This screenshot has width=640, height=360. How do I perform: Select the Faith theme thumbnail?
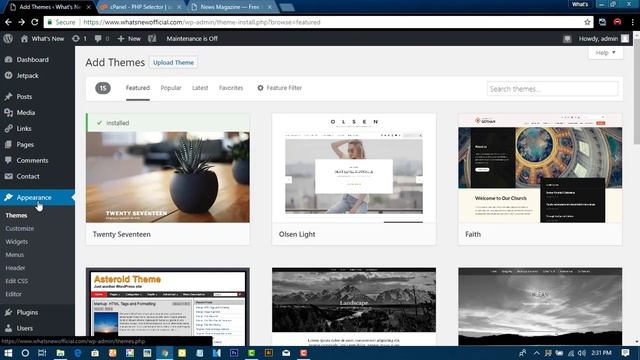[540, 168]
